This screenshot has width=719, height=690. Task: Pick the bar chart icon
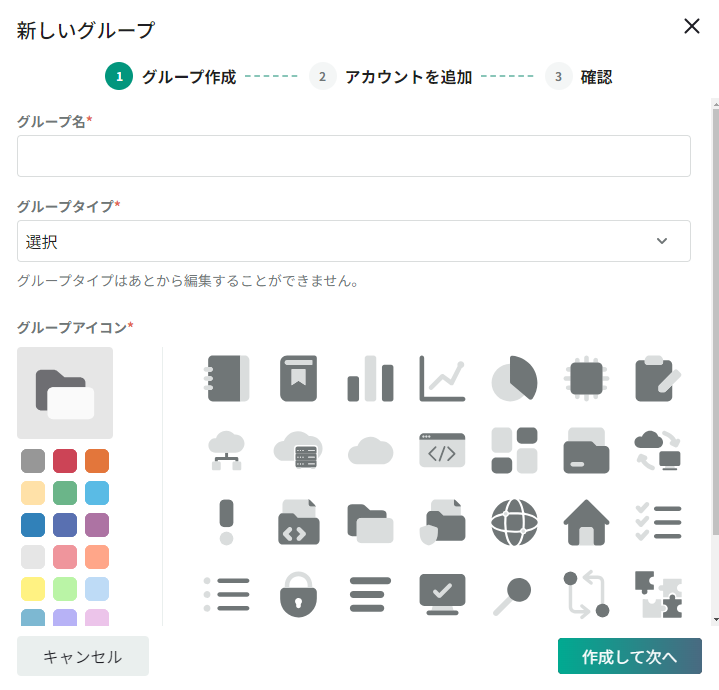(371, 379)
